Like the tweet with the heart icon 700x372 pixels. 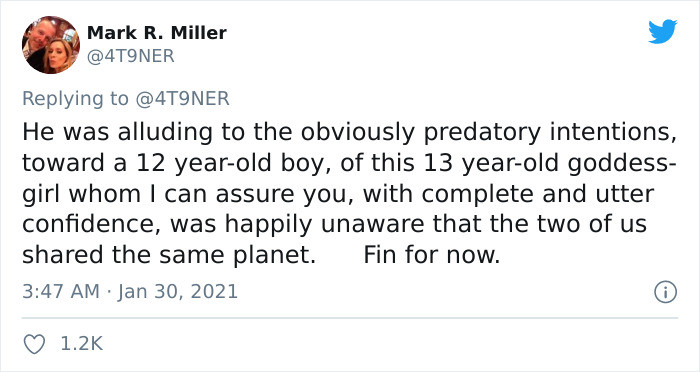pyautogui.click(x=34, y=344)
